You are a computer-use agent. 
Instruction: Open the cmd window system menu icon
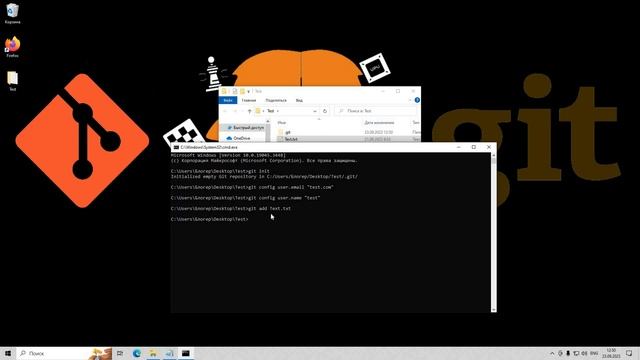click(x=176, y=147)
